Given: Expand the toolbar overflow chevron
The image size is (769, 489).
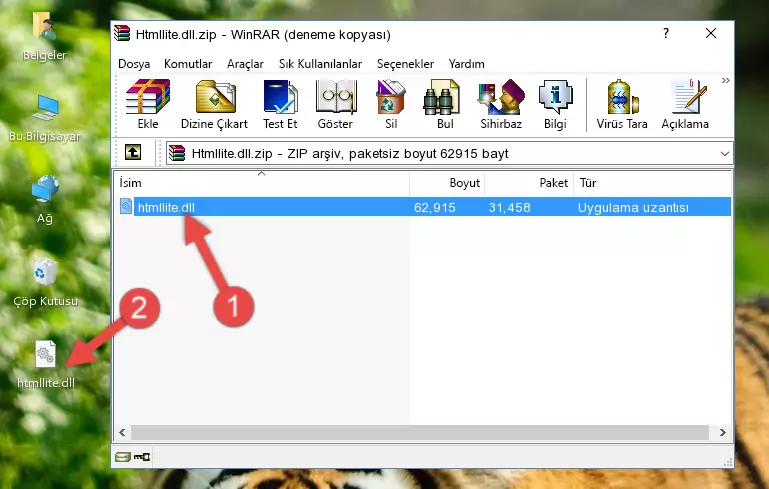Looking at the screenshot, I should 725,81.
